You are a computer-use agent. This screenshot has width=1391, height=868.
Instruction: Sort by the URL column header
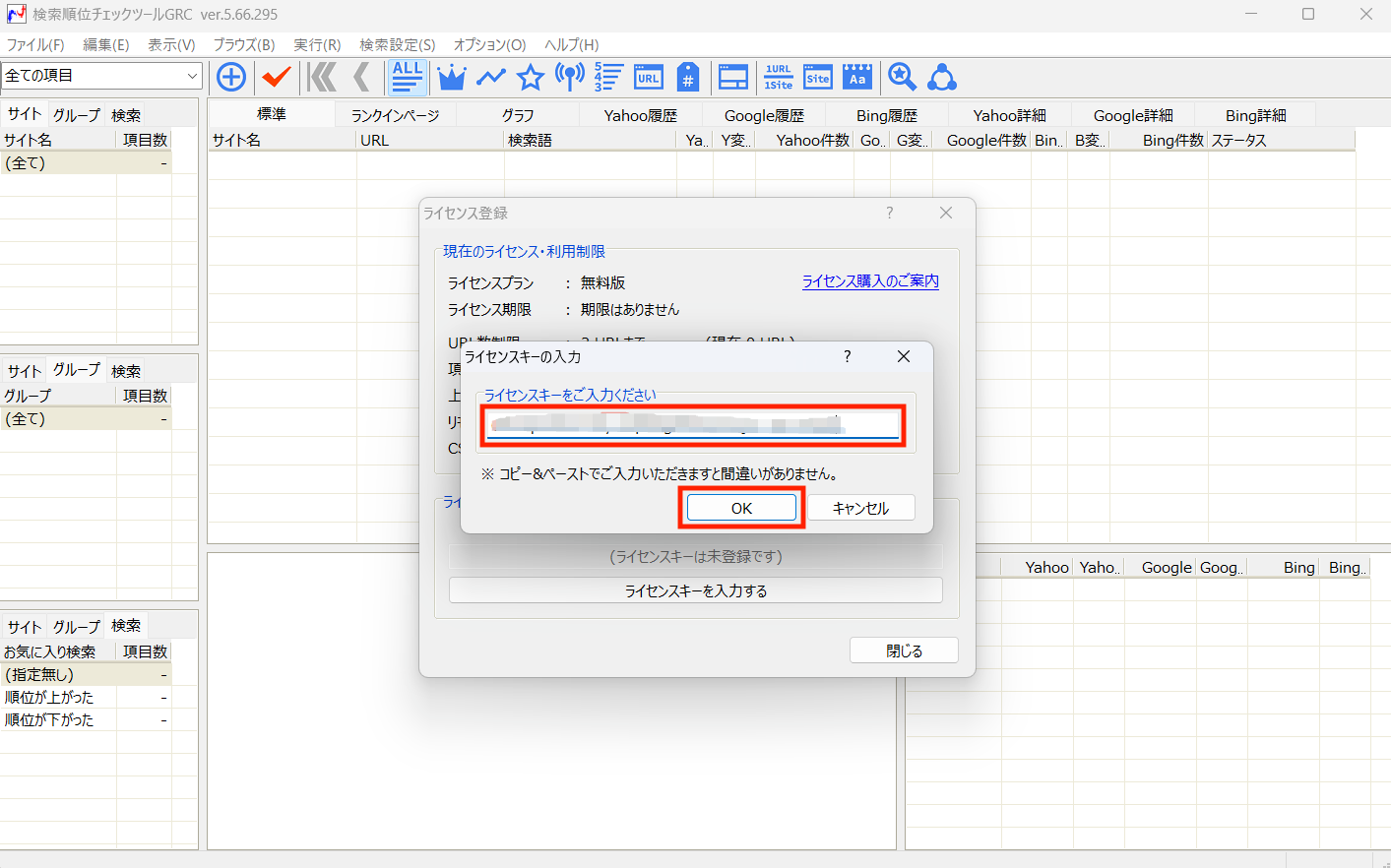click(430, 140)
